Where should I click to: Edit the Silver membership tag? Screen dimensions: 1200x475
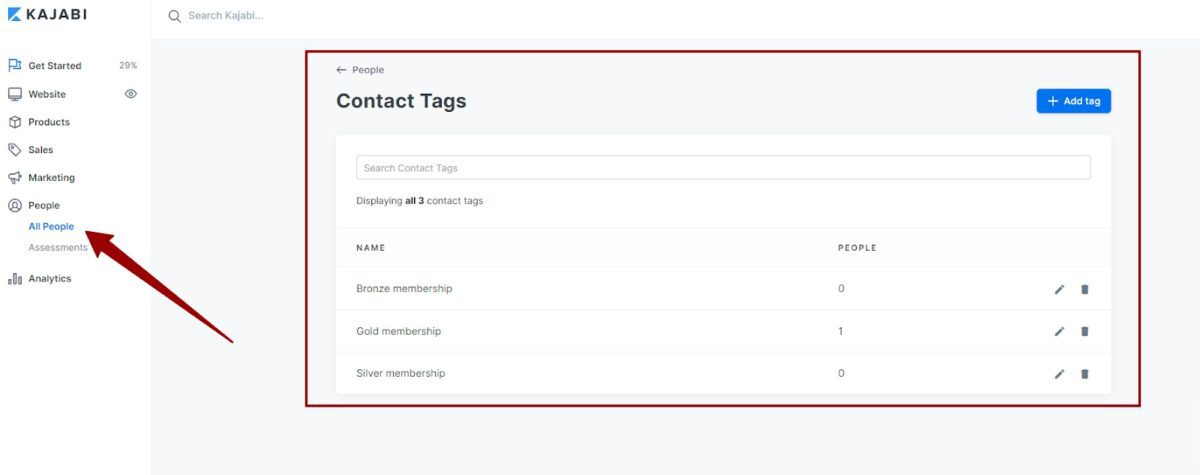(x=1060, y=374)
